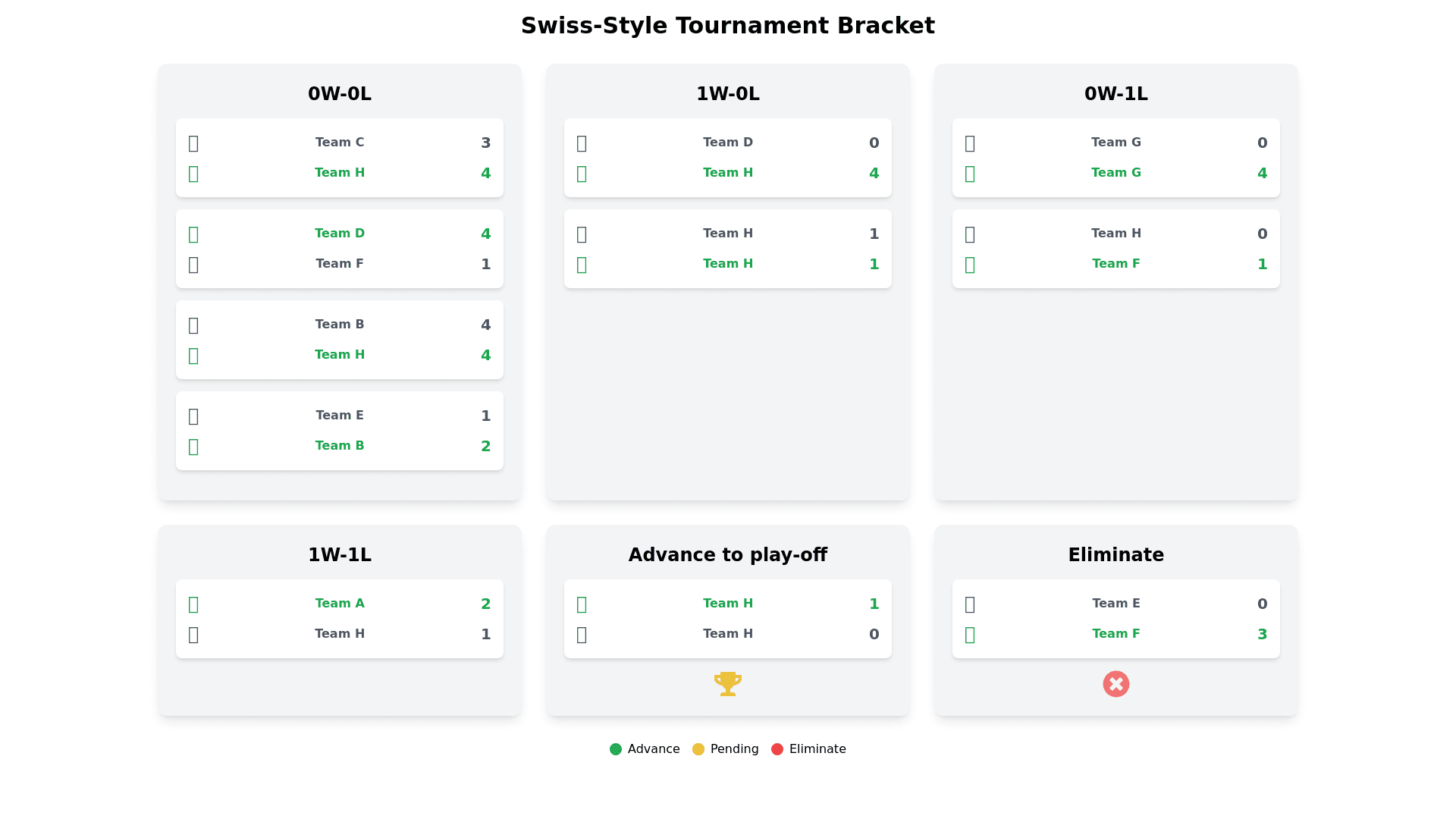Click the Swiss-Style Tournament Bracket title

tap(728, 26)
